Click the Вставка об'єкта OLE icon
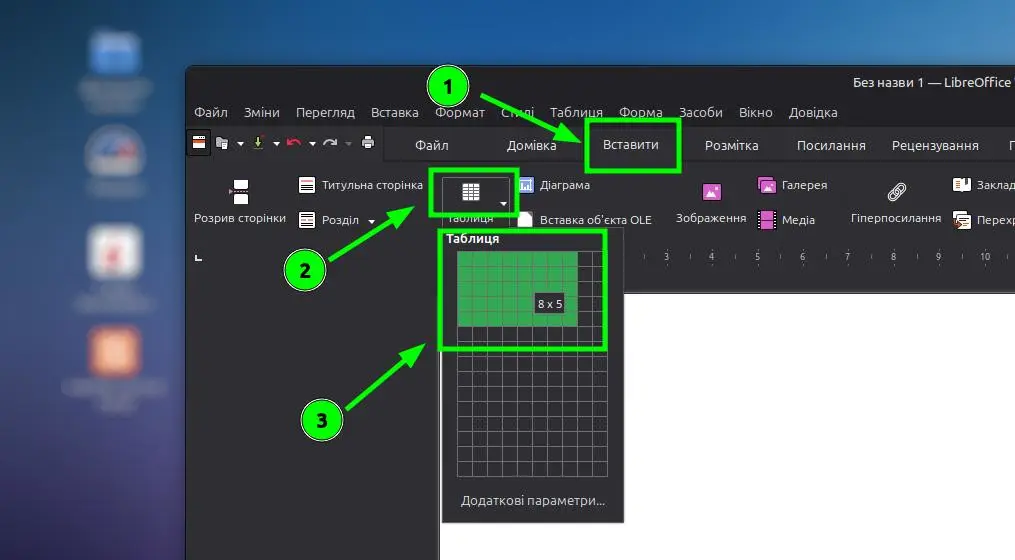This screenshot has height=560, width=1015. 525,220
